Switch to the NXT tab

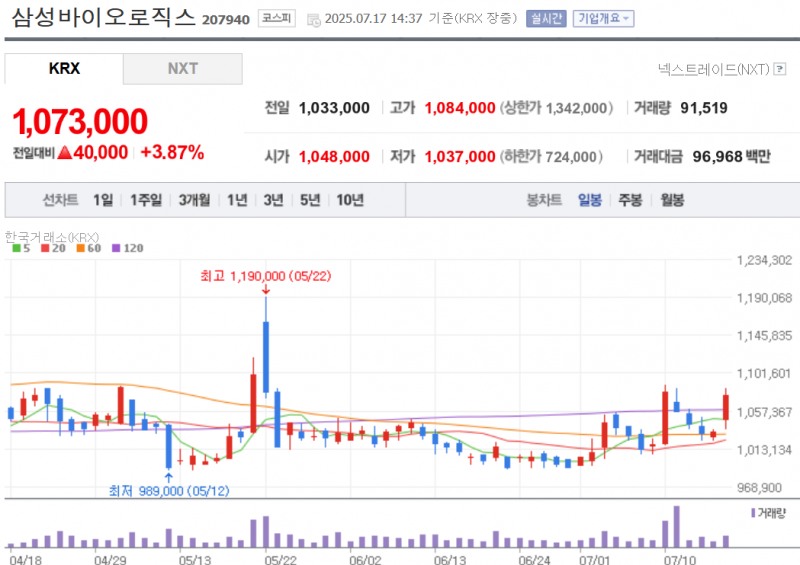click(183, 68)
